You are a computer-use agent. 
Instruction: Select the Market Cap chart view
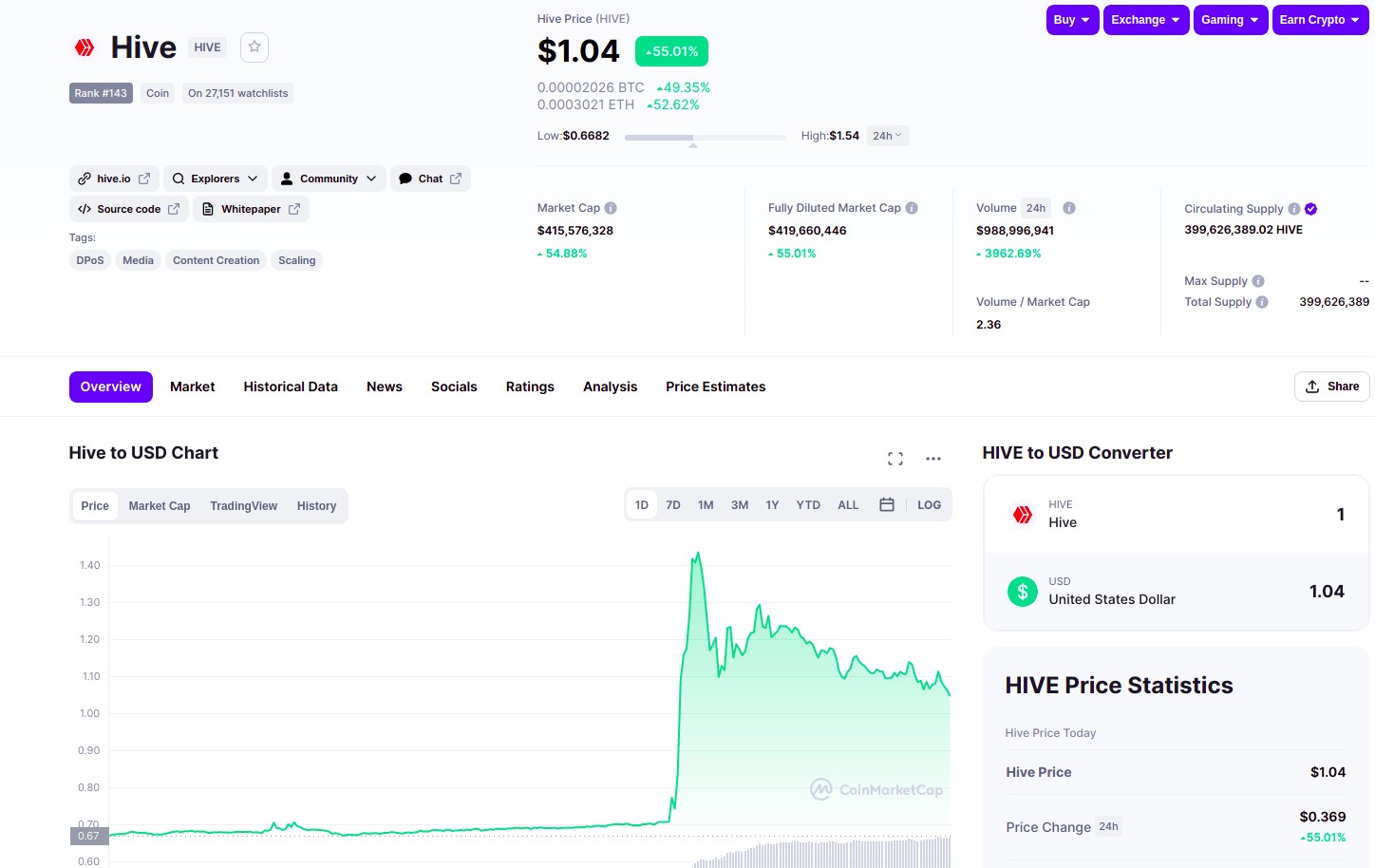[160, 506]
